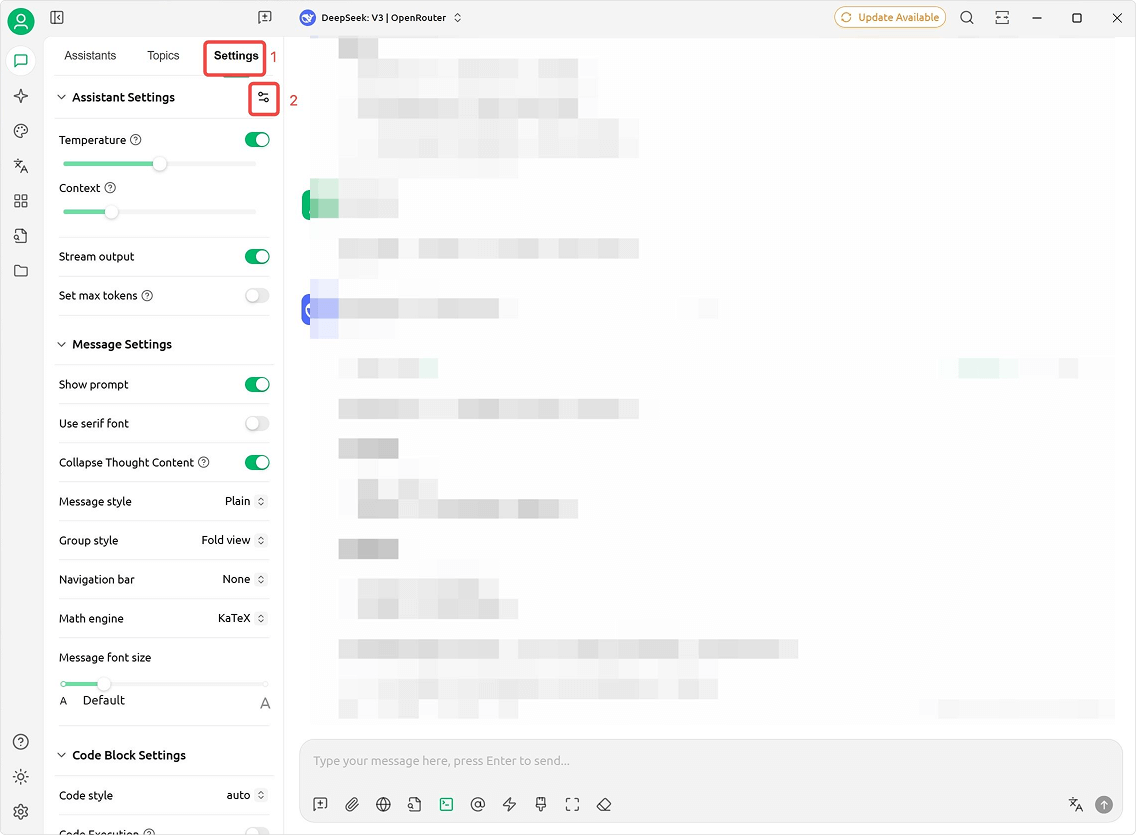The height and width of the screenshot is (835, 1136).
Task: Open the DeepSeek V3 model selector
Action: [381, 18]
